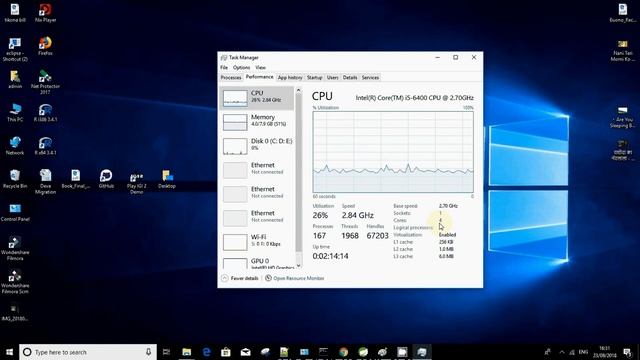
Task: Open the Firefox desktop shortcut
Action: 45,46
